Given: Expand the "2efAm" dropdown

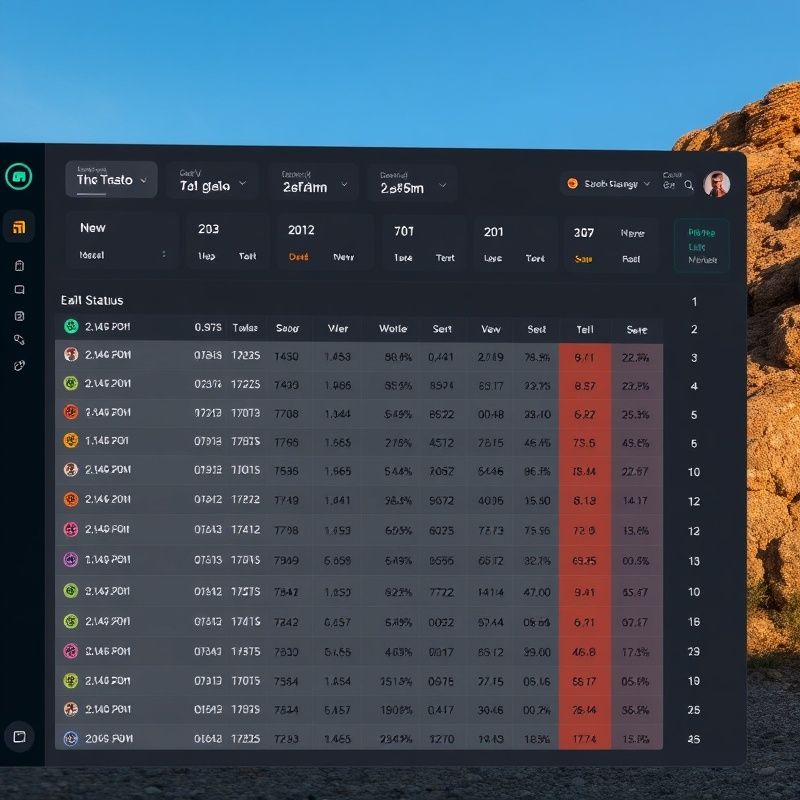Looking at the screenshot, I should (x=313, y=183).
